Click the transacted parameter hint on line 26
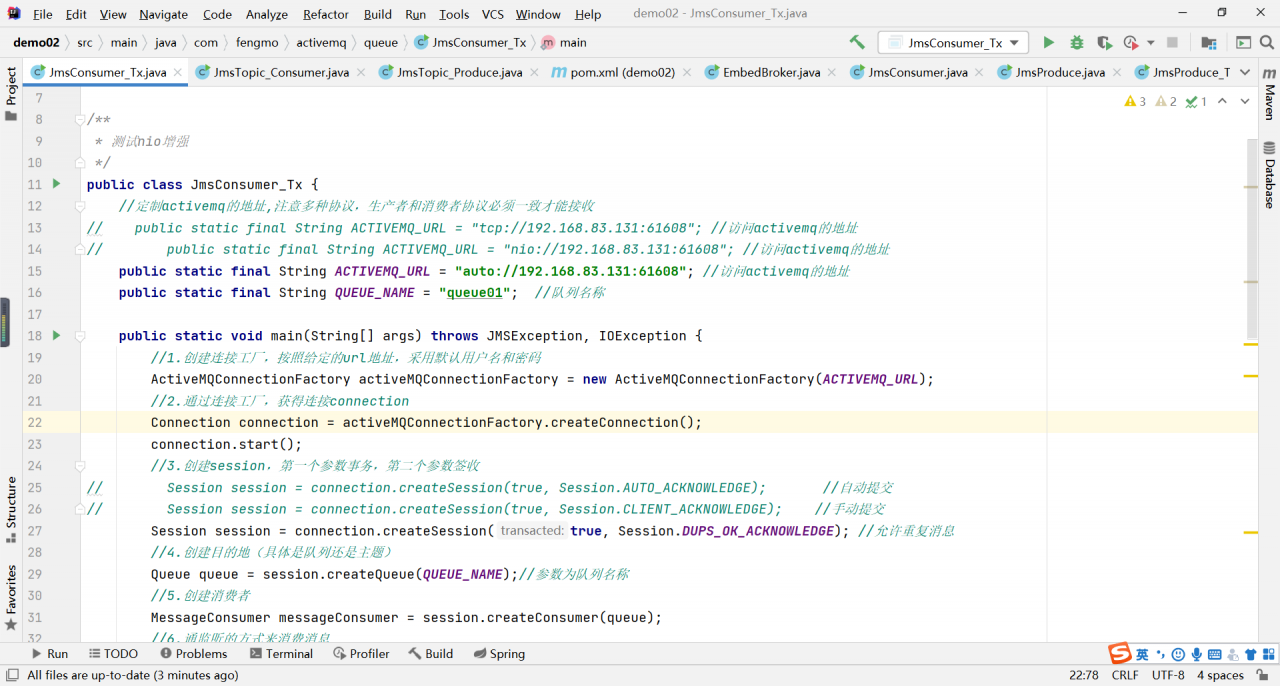Image resolution: width=1280 pixels, height=686 pixels. pos(531,531)
